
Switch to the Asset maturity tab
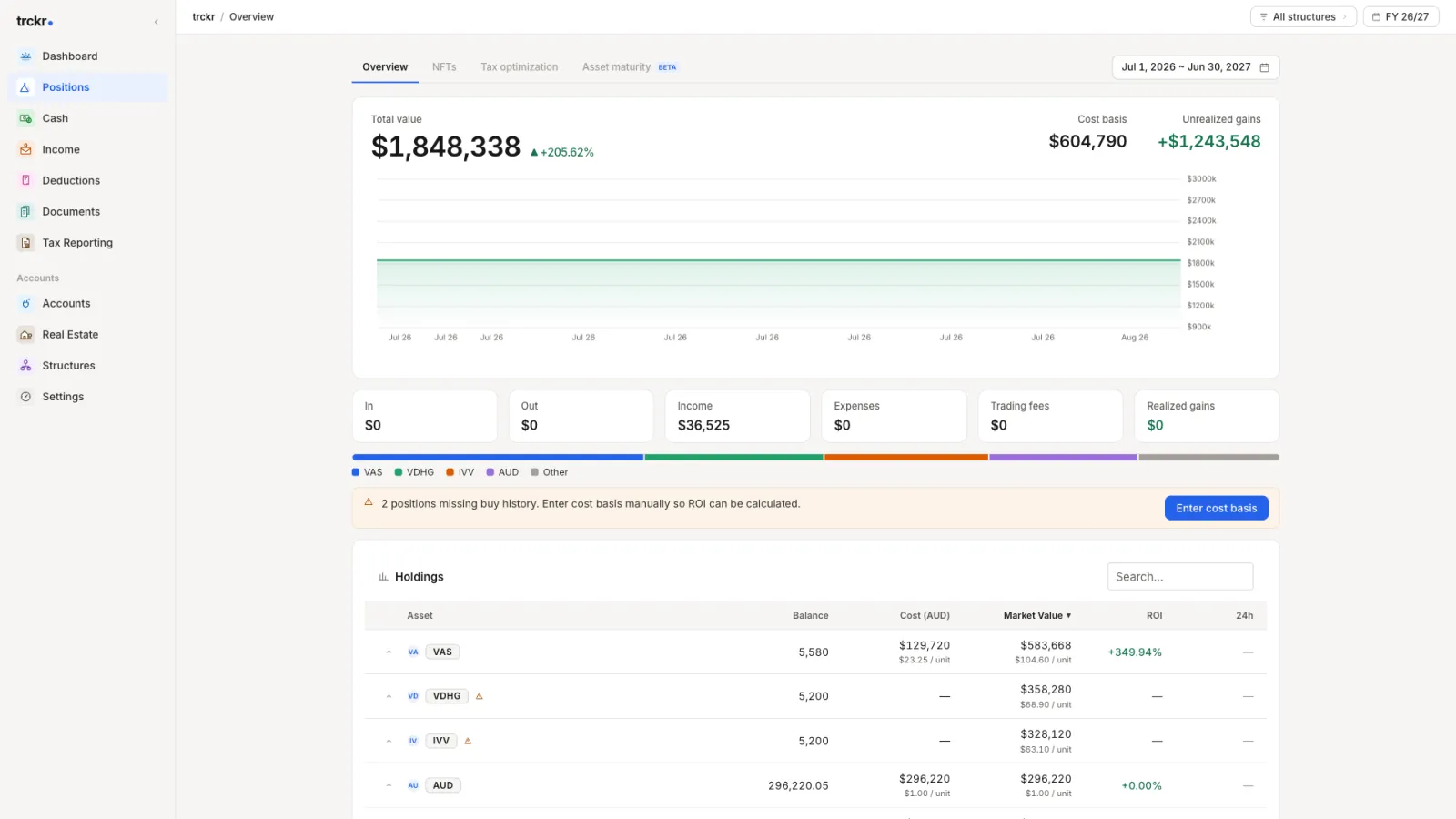[x=630, y=67]
